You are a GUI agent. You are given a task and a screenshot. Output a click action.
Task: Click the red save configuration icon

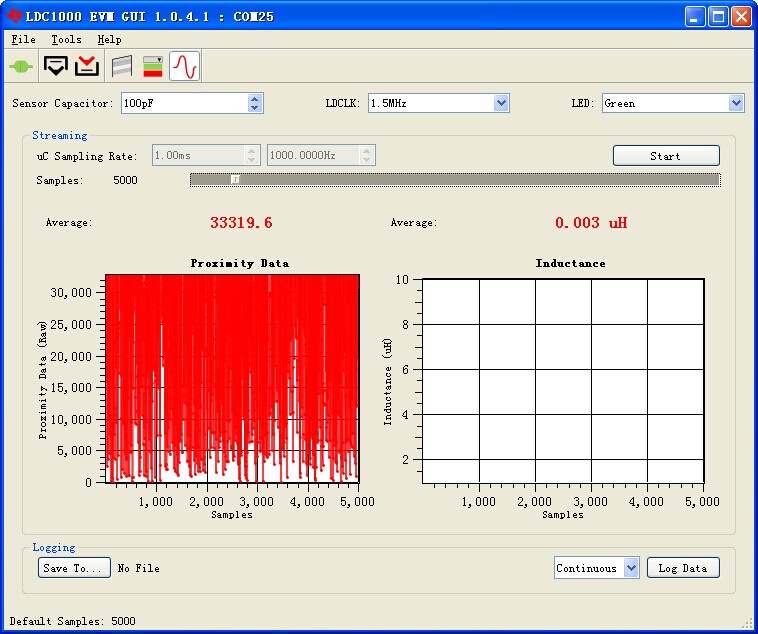tap(87, 66)
